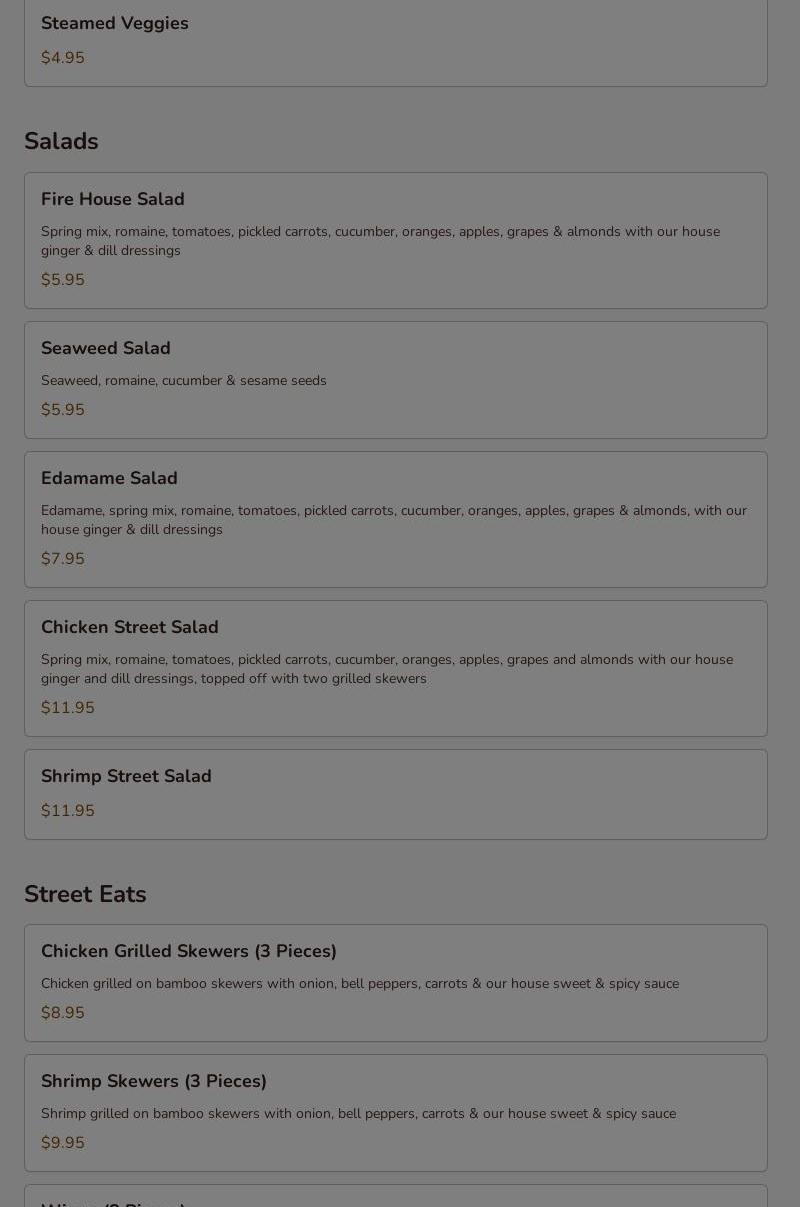Click the Edamame Salad $7.95 price
The width and height of the screenshot is (800, 1207).
tap(63, 559)
